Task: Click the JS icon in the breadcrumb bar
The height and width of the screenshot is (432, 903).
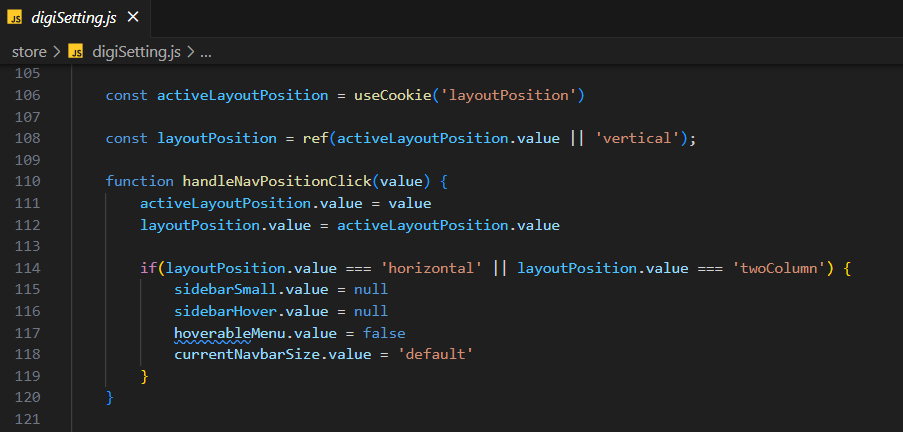Action: coord(75,51)
